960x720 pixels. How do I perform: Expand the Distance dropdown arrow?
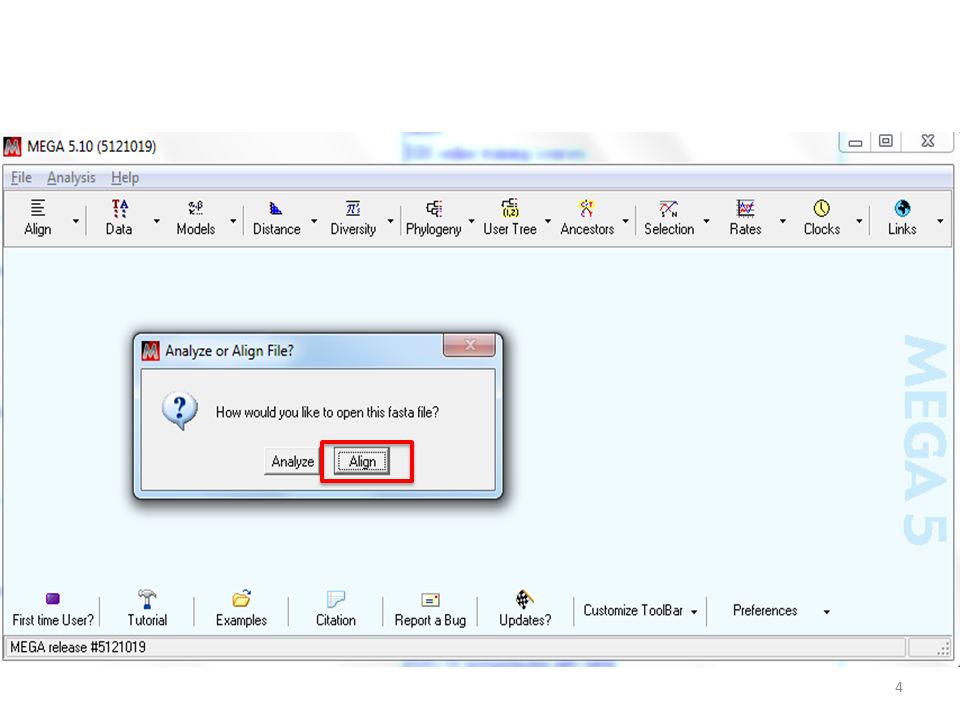pyautogui.click(x=314, y=221)
